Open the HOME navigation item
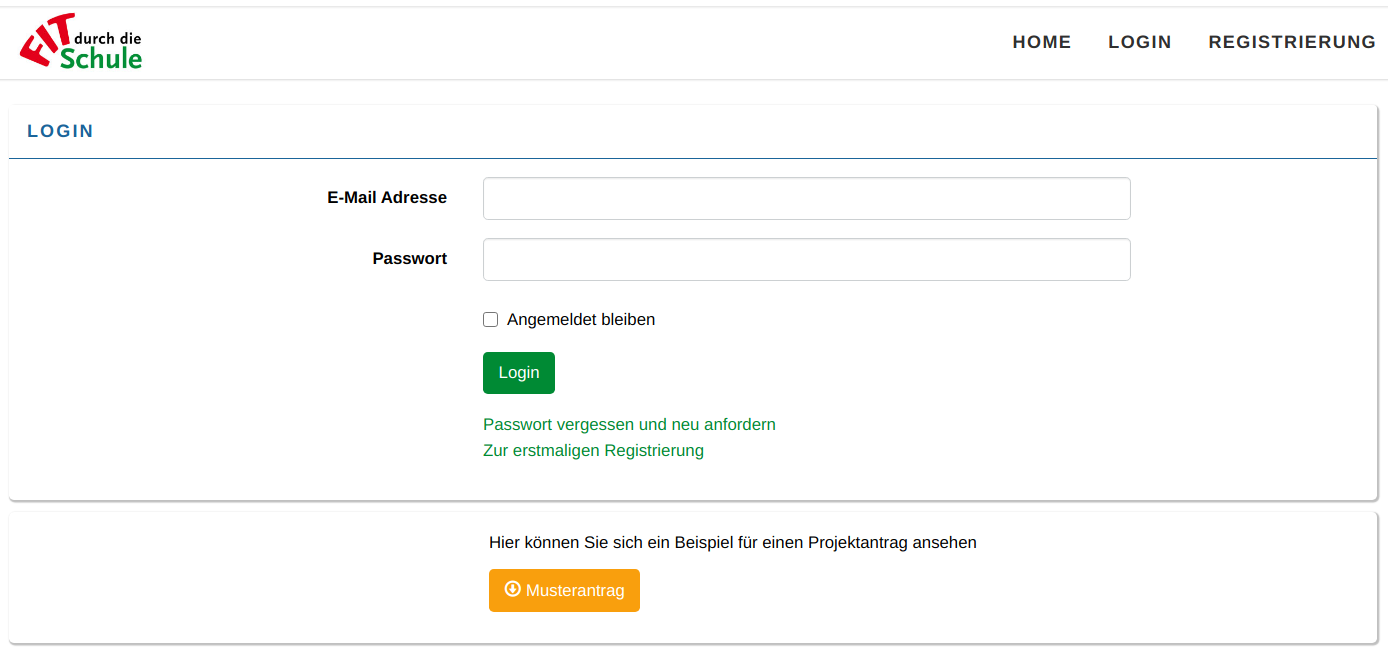 (1041, 42)
